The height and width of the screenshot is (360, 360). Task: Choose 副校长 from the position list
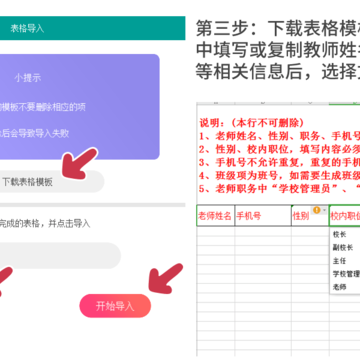click(343, 248)
